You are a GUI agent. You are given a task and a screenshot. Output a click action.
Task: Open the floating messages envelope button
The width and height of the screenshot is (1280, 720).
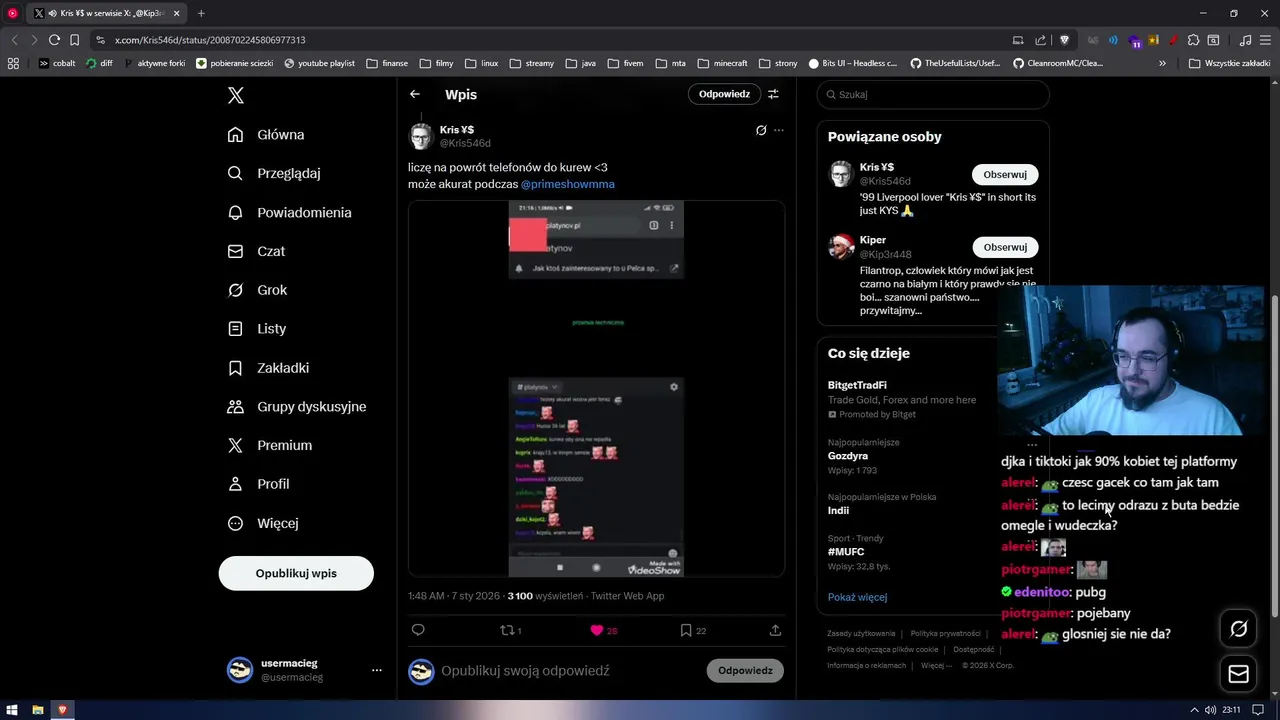(x=1238, y=674)
